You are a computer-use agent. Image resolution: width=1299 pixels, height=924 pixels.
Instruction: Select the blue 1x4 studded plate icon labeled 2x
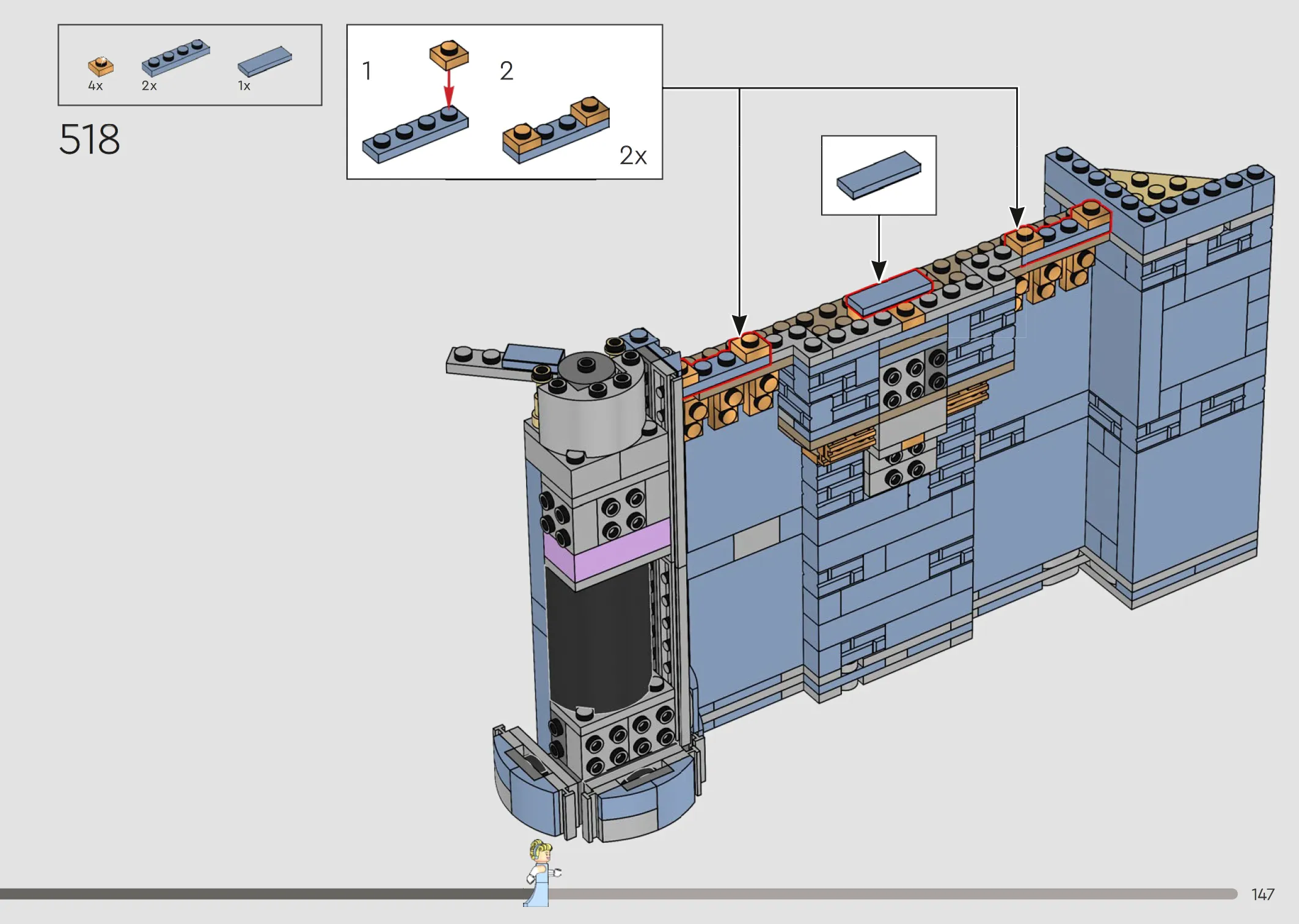click(176, 58)
